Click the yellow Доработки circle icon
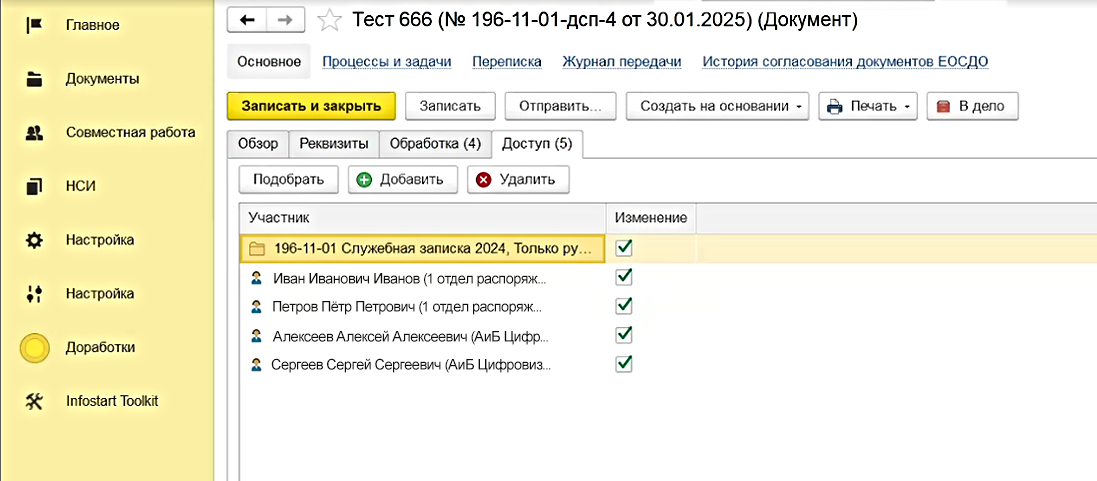The width and height of the screenshot is (1097, 481). point(35,348)
